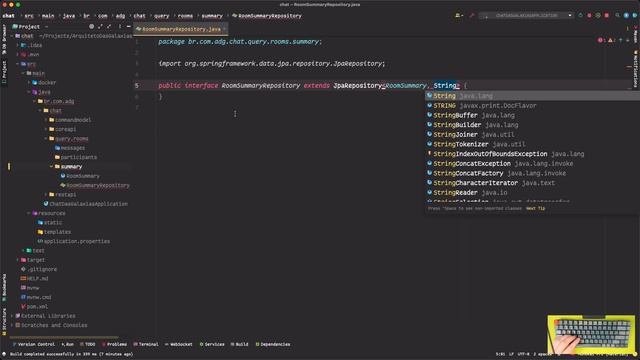Open the run configuration dropdown
The image size is (640, 360).
click(x=527, y=16)
